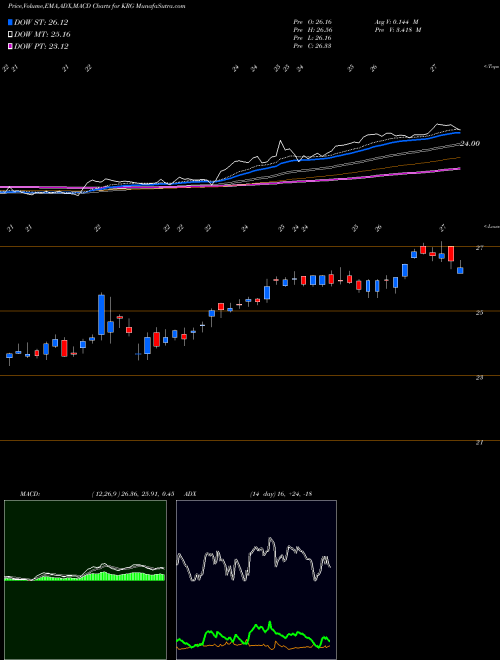Click the 'Pre O: 26.16' open value
Image resolution: width=500 pixels, height=660 pixels.
313,21
